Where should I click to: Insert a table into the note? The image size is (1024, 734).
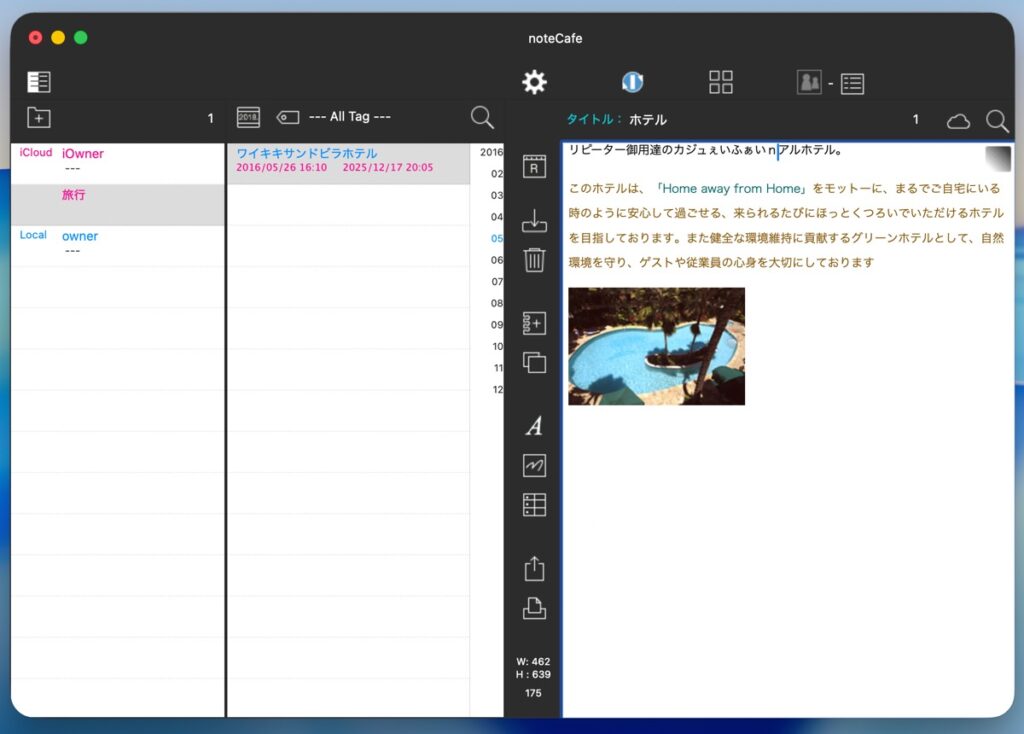click(x=535, y=505)
